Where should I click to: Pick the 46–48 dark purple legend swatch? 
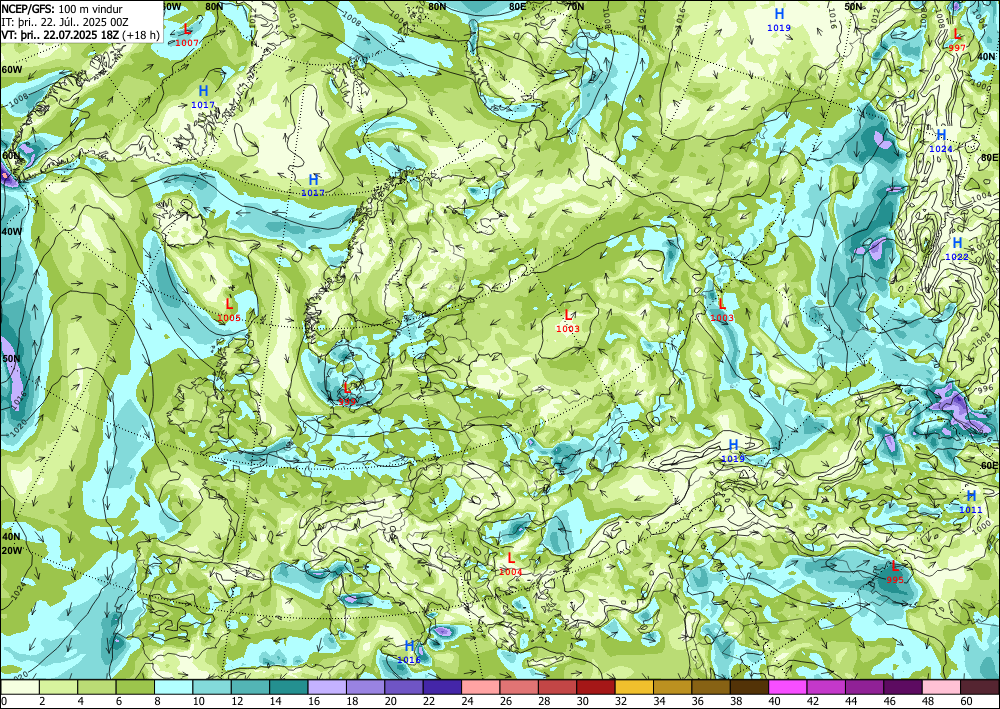pyautogui.click(x=903, y=687)
